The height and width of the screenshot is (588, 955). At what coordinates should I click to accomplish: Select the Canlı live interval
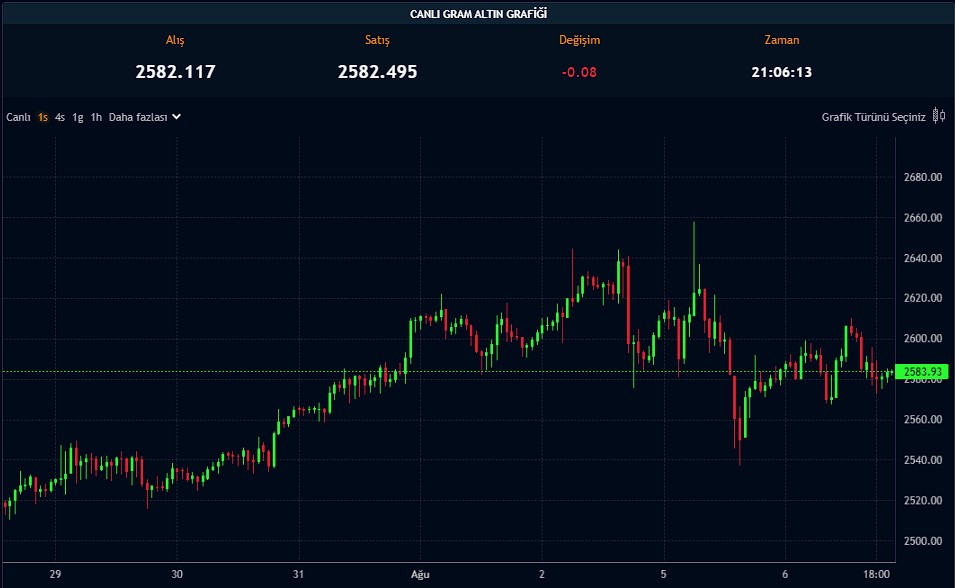19,117
